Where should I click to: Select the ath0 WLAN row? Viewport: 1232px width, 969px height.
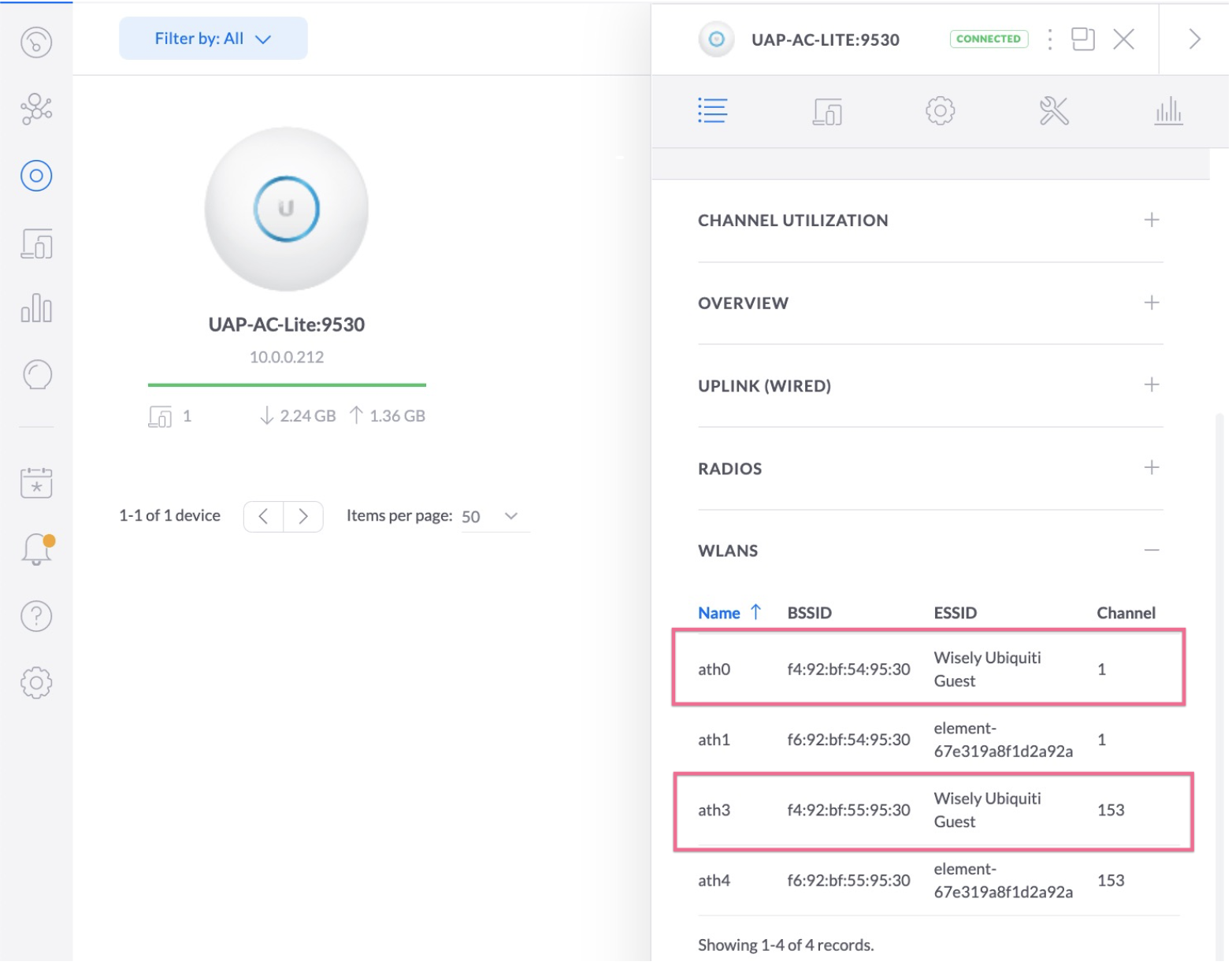click(x=931, y=670)
